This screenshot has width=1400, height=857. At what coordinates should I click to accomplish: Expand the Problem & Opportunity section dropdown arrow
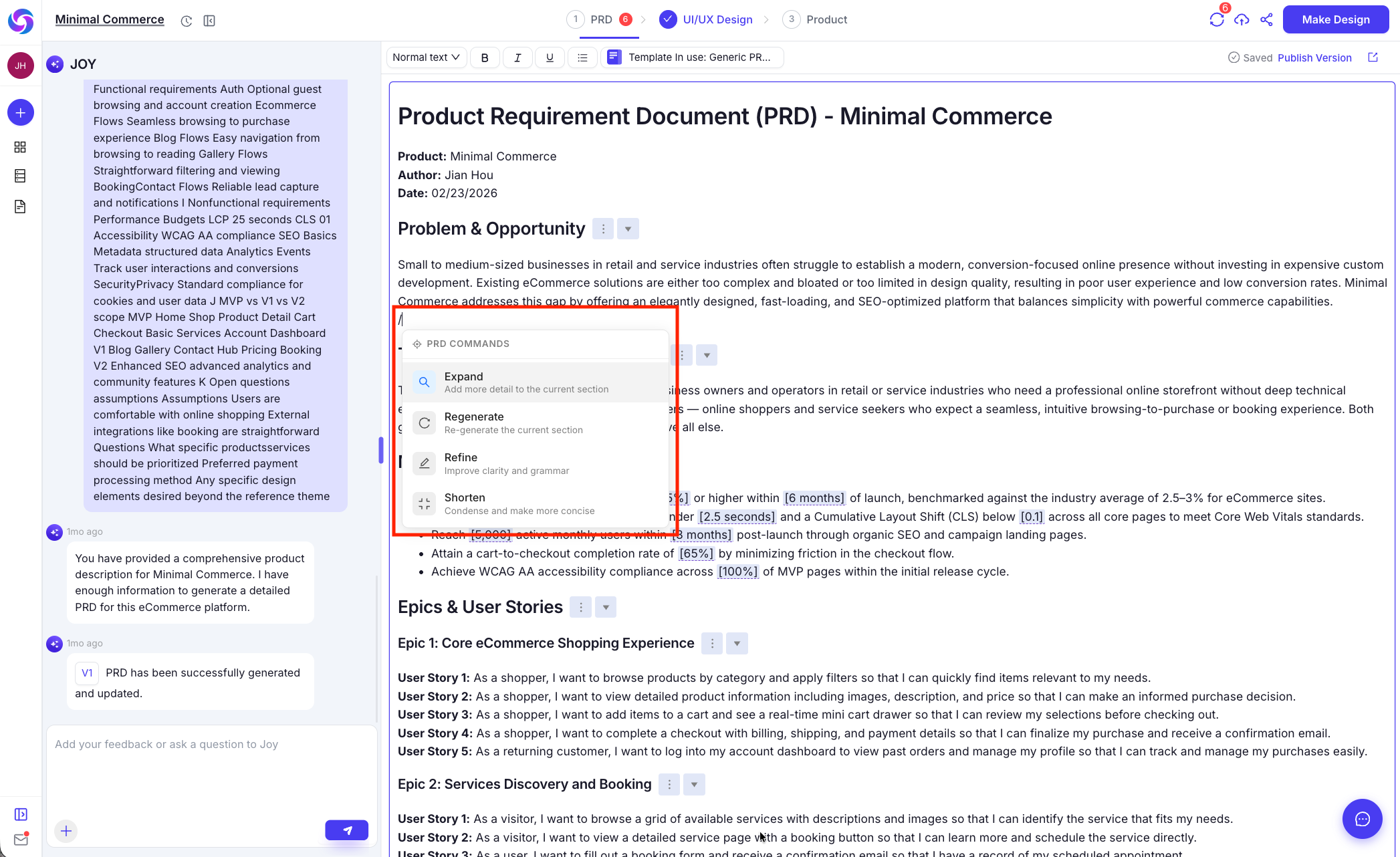tap(627, 228)
